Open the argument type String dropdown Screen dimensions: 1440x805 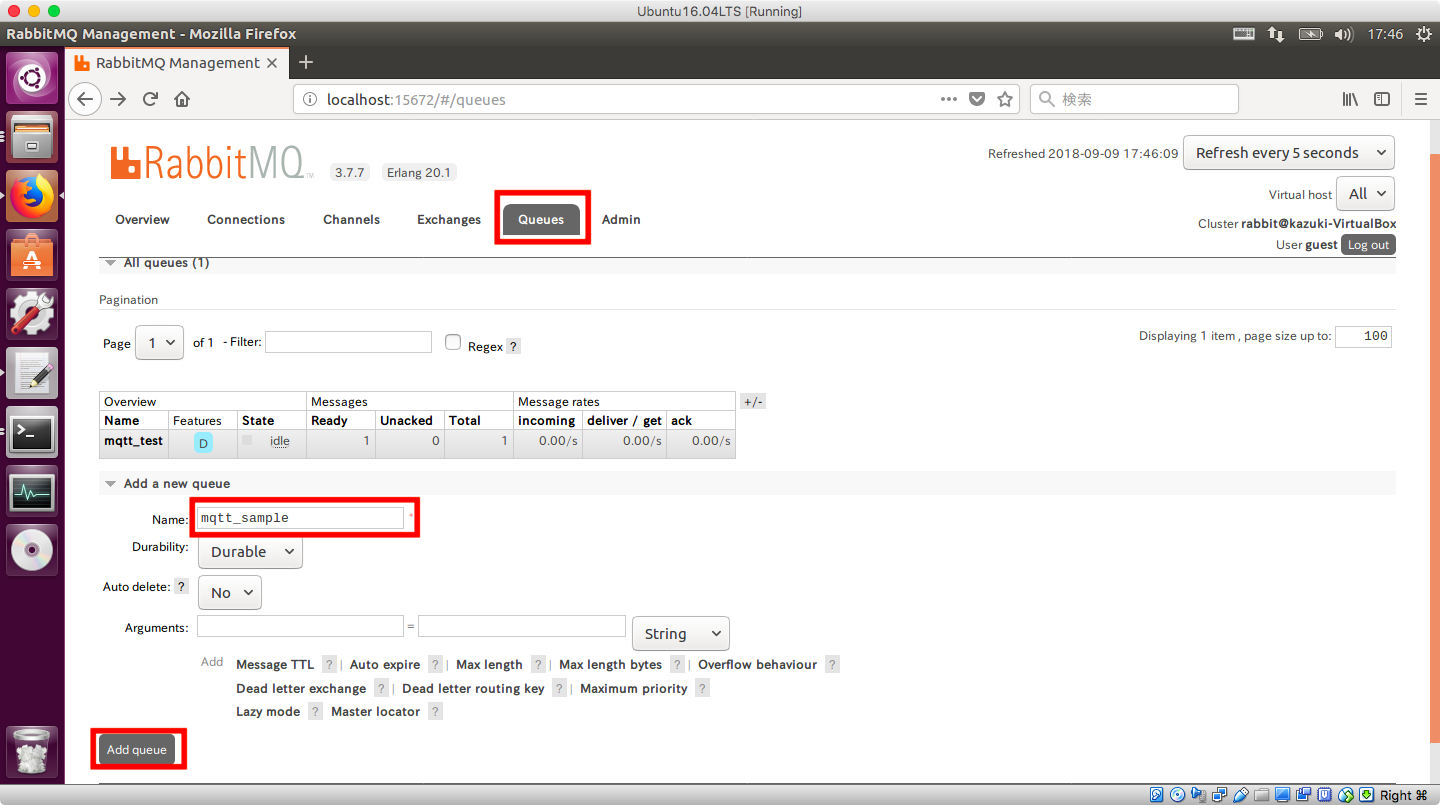pyautogui.click(x=681, y=633)
